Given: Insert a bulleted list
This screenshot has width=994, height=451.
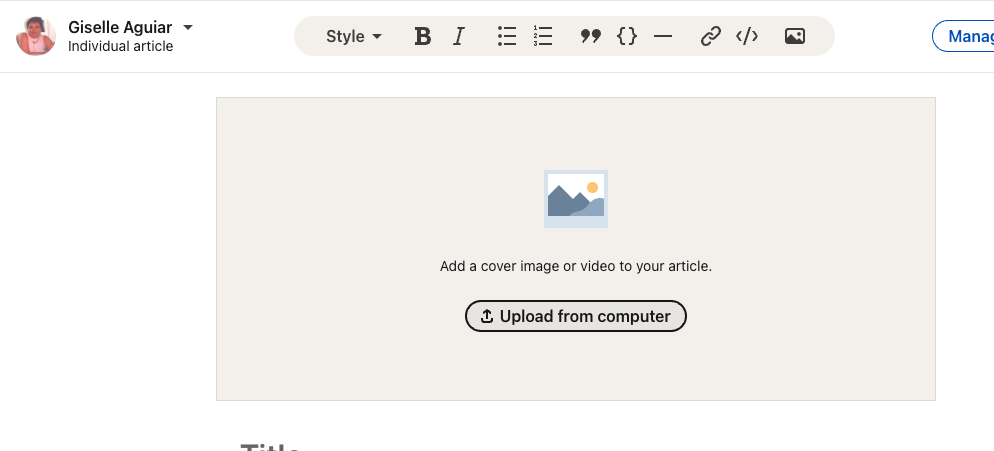Looking at the screenshot, I should point(507,37).
